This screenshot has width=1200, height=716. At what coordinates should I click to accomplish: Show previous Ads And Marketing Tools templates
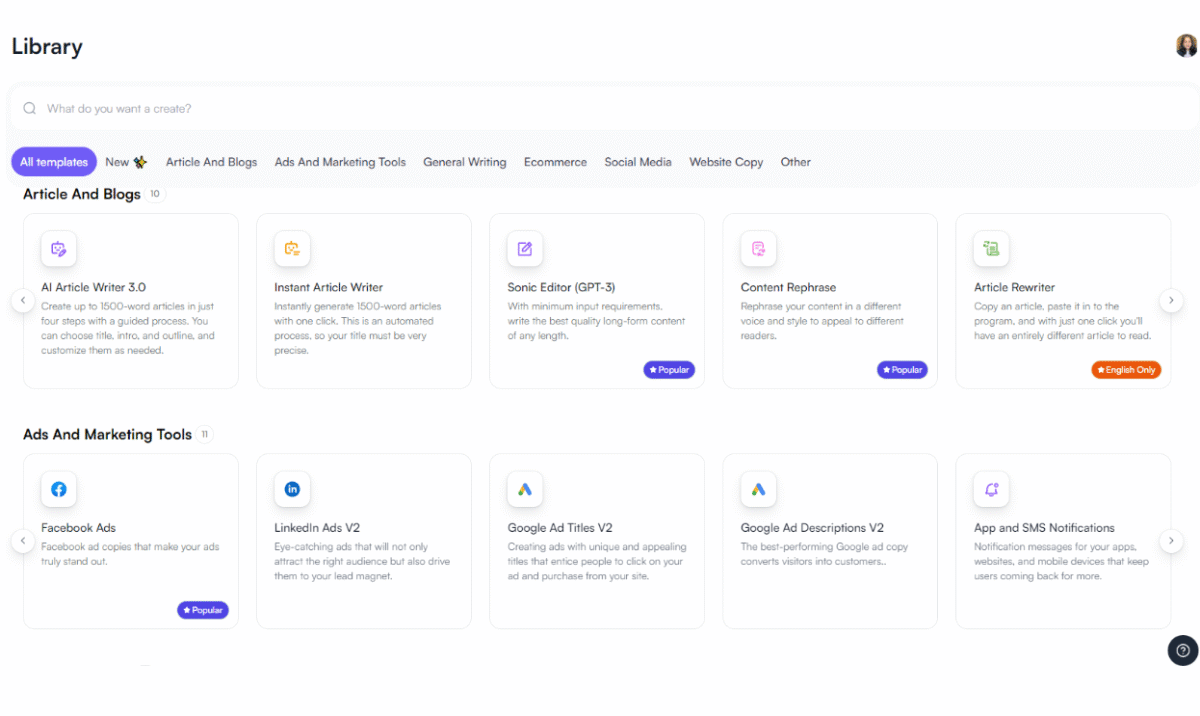[x=23, y=541]
